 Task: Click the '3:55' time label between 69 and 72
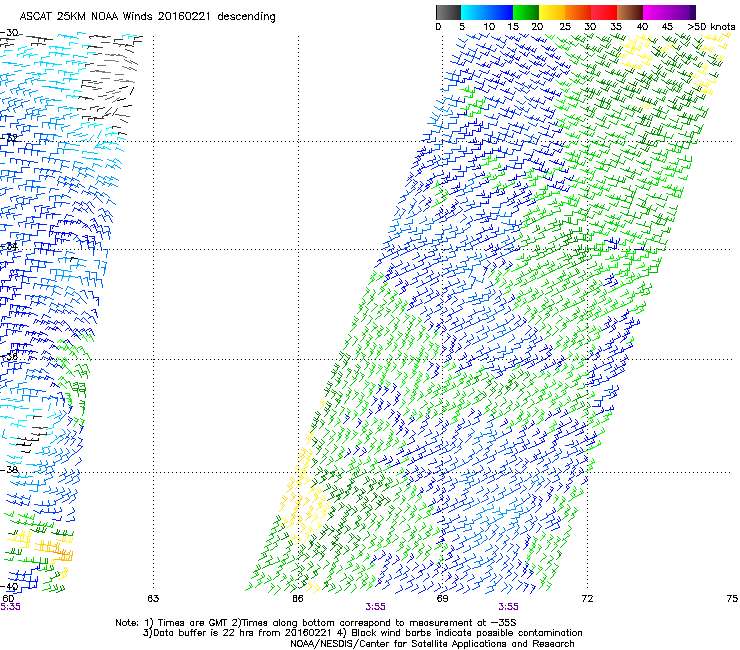[x=508, y=607]
